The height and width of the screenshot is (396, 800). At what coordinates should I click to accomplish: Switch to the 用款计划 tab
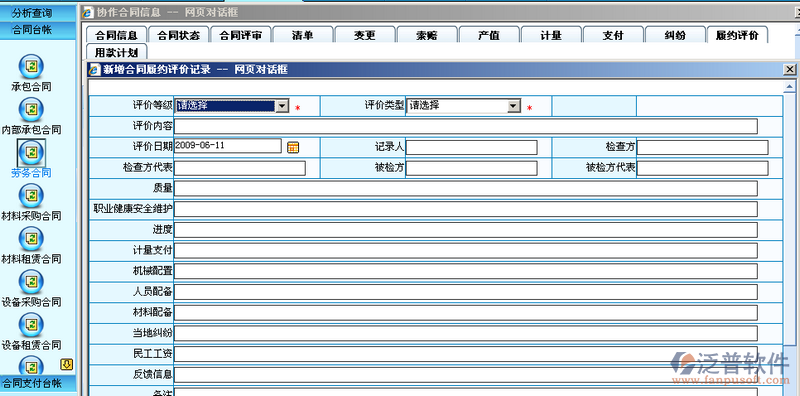(x=116, y=52)
